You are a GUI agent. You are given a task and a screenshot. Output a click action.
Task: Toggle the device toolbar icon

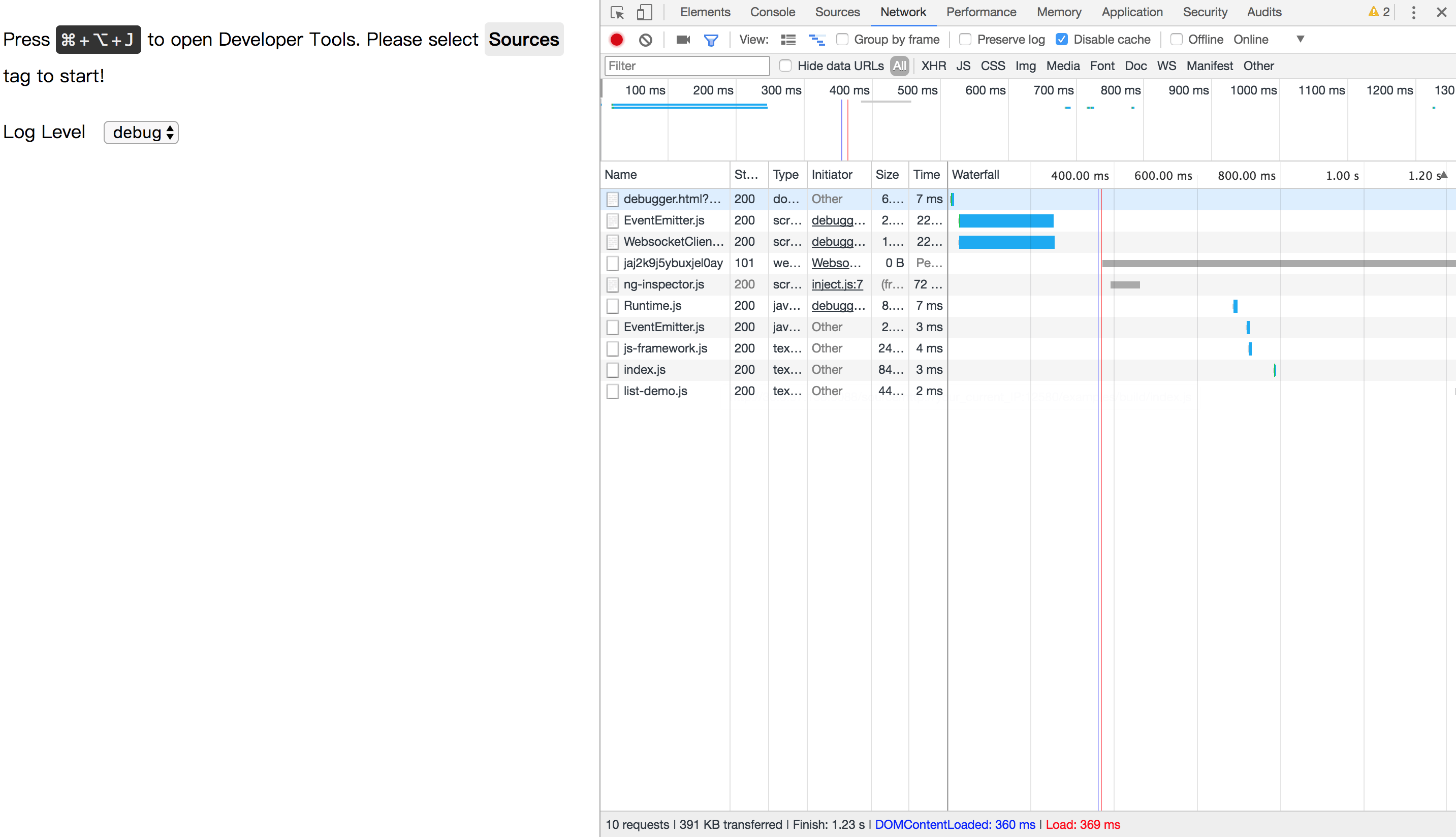click(x=644, y=13)
